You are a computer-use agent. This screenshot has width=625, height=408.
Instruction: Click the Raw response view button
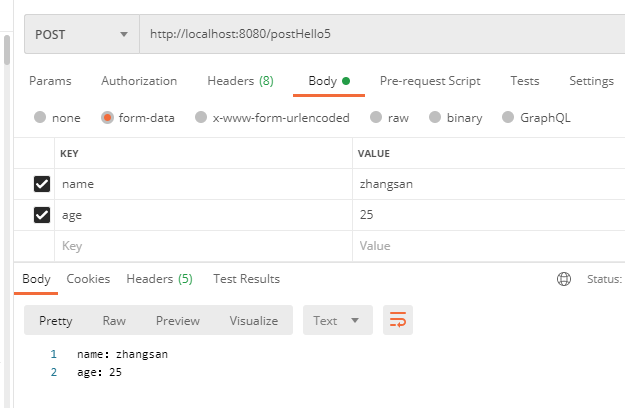(114, 321)
